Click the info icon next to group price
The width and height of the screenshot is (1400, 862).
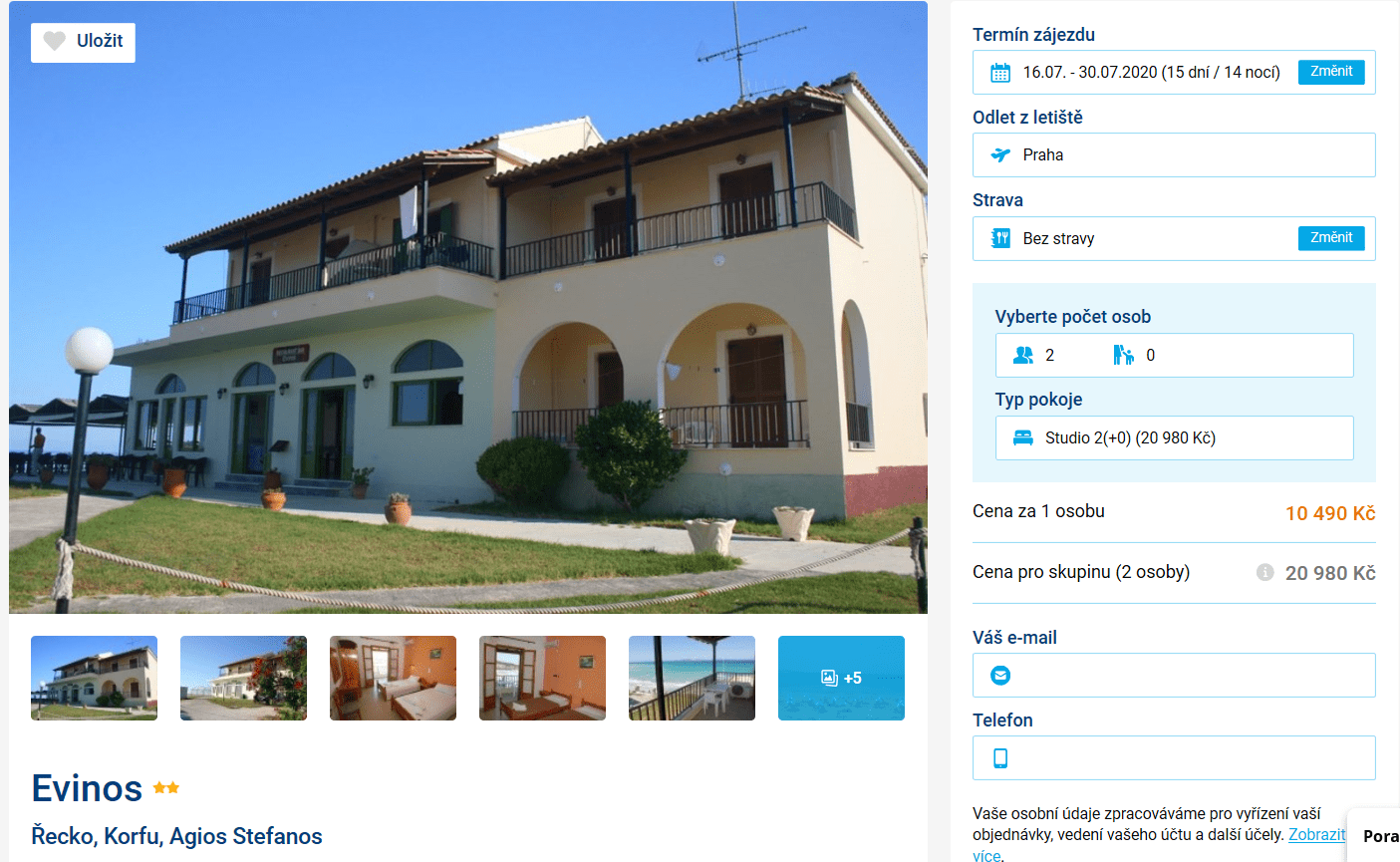coord(1264,572)
